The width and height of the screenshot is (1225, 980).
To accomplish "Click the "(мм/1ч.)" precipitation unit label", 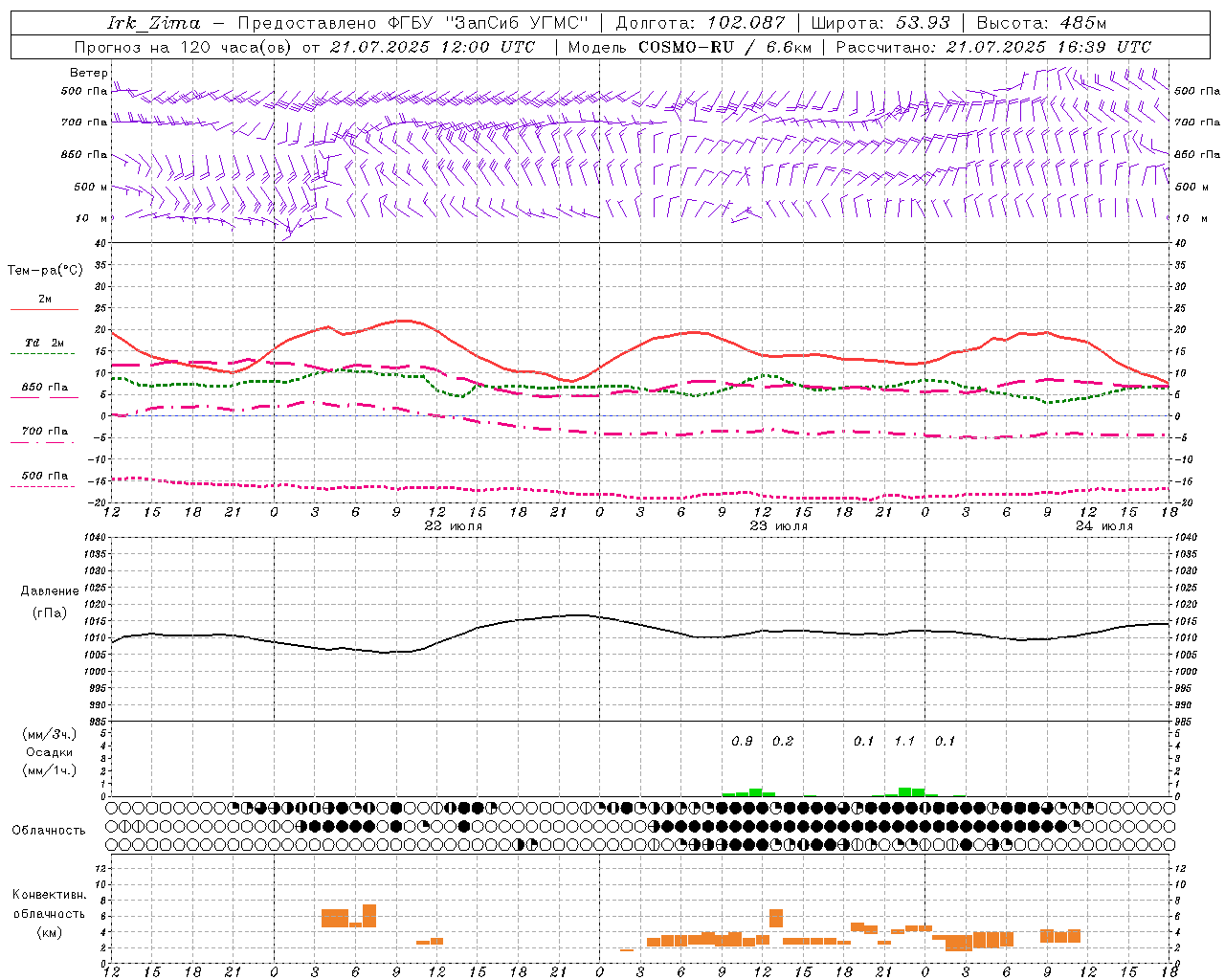I will (49, 770).
